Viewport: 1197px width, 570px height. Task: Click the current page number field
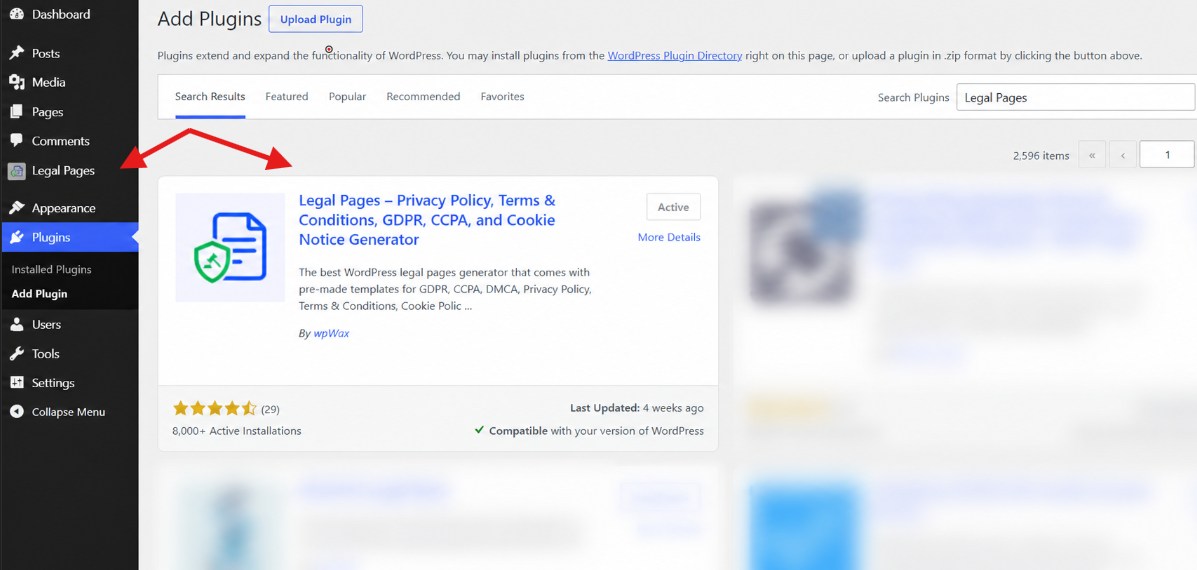point(1167,155)
